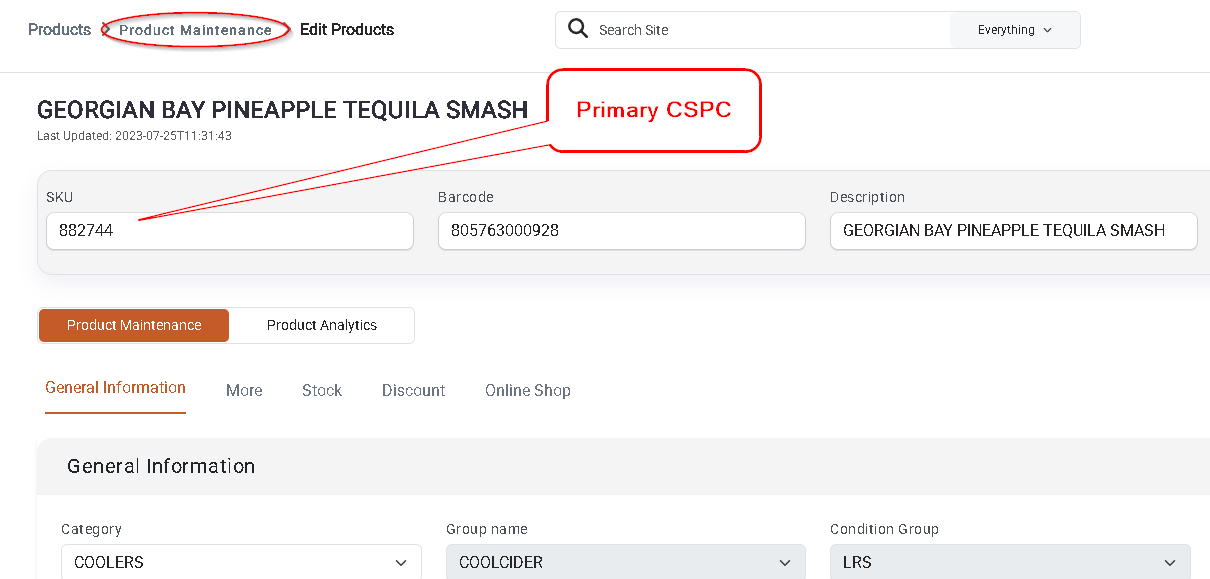
Task: Open the Everything search scope dropdown
Action: [x=1015, y=30]
